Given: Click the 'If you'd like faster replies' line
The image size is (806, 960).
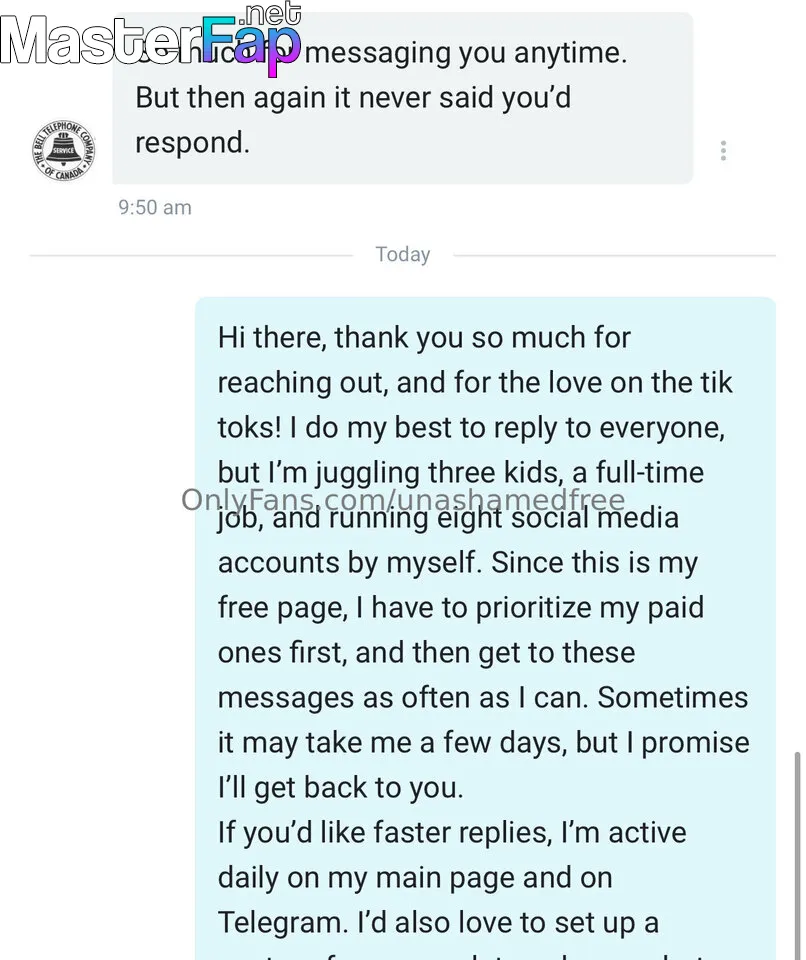Looking at the screenshot, I should [x=452, y=832].
